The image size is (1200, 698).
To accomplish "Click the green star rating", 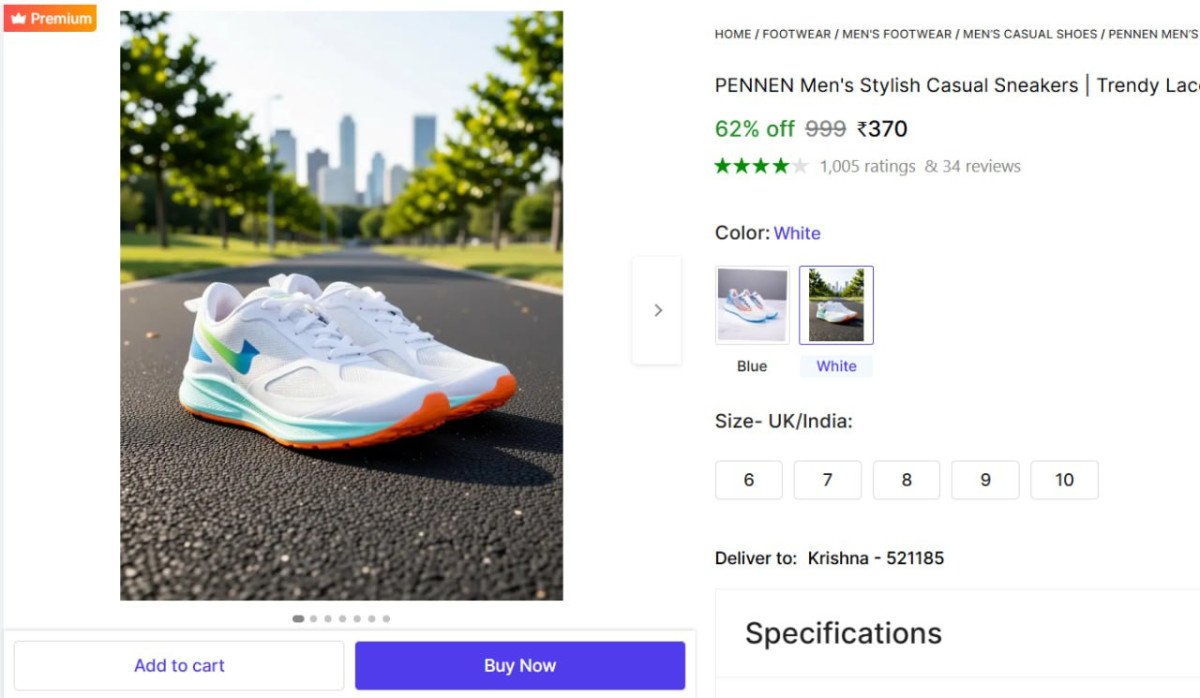I will [x=761, y=166].
